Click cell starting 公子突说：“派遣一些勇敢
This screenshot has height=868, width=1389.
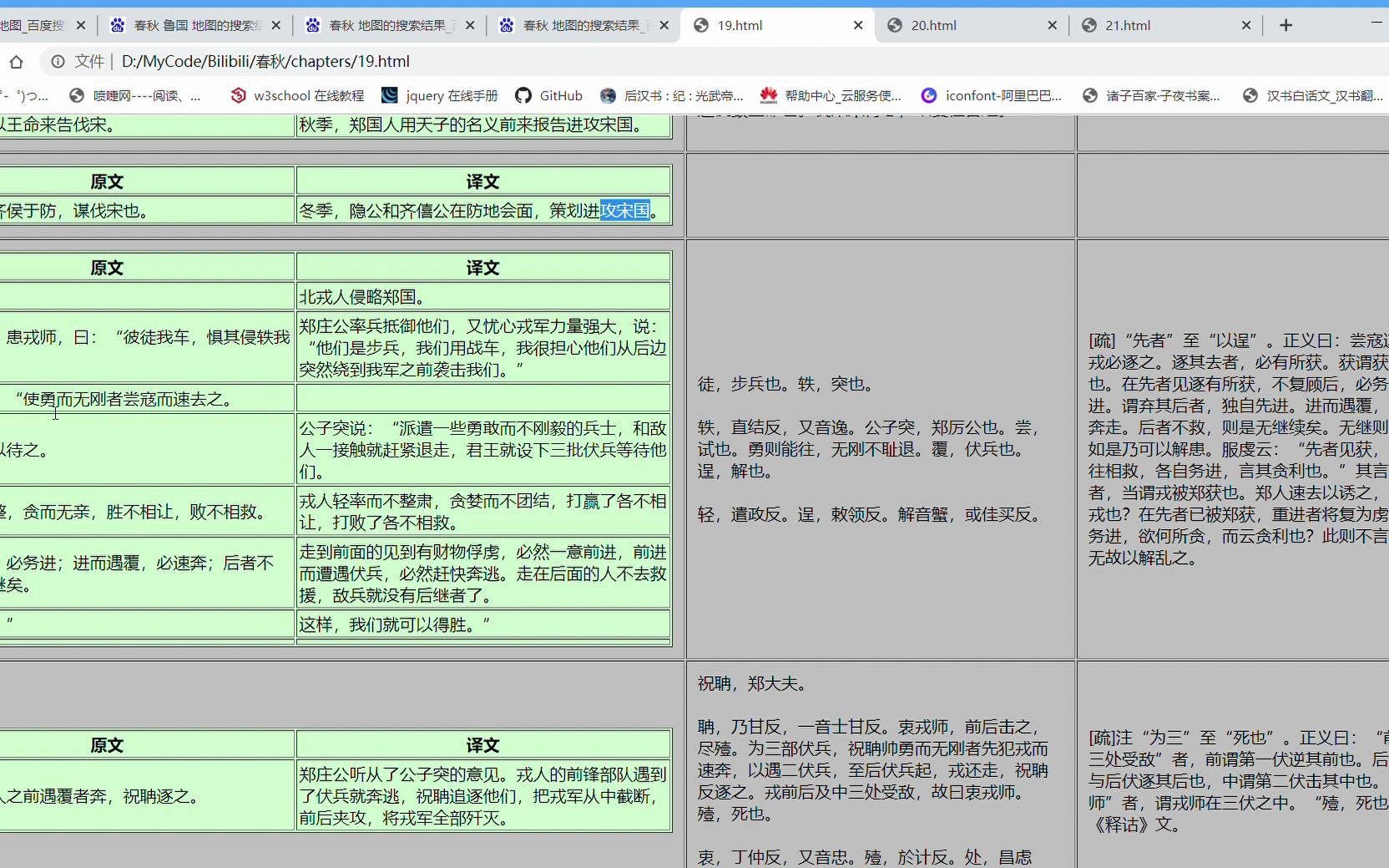483,450
